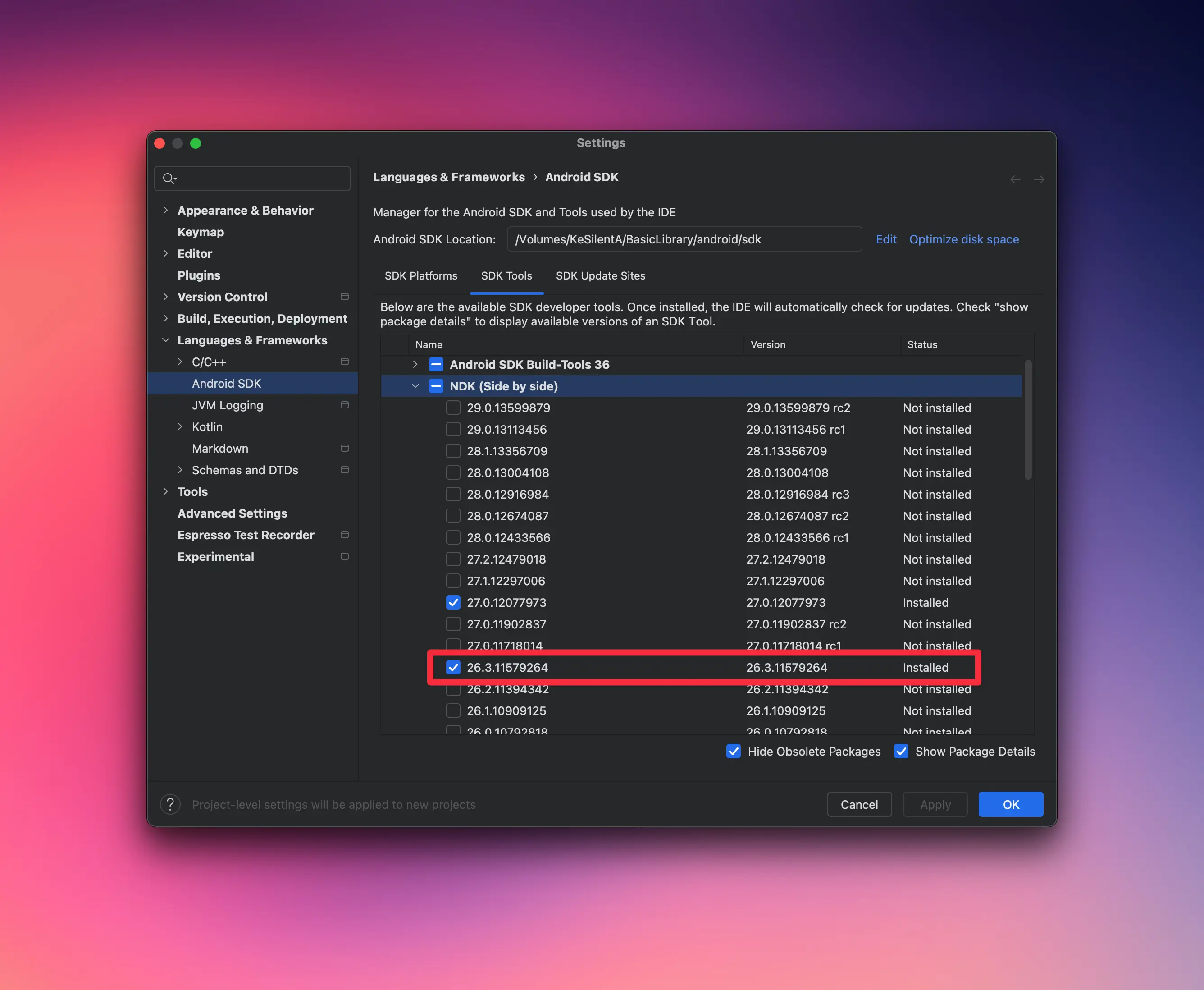Check NDK version 28.0.13004108
Viewport: 1204px width, 990px height.
pos(453,473)
